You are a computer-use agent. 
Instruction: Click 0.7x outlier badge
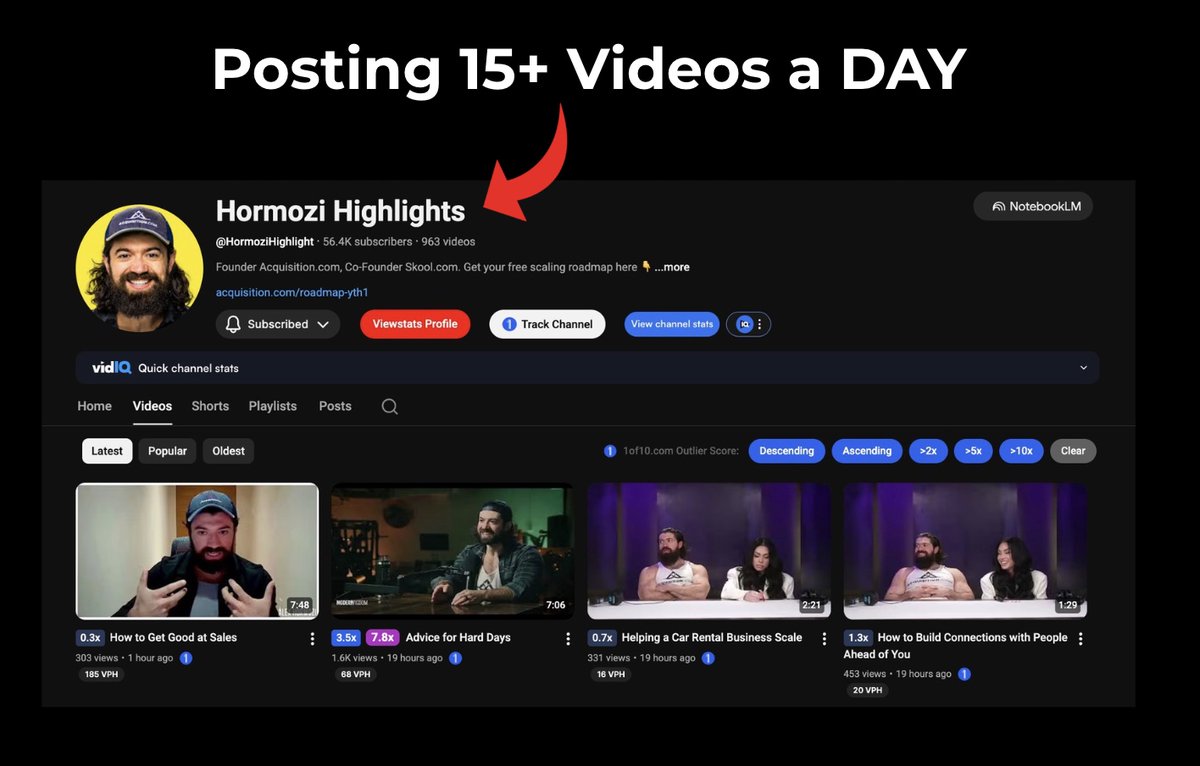click(x=602, y=637)
